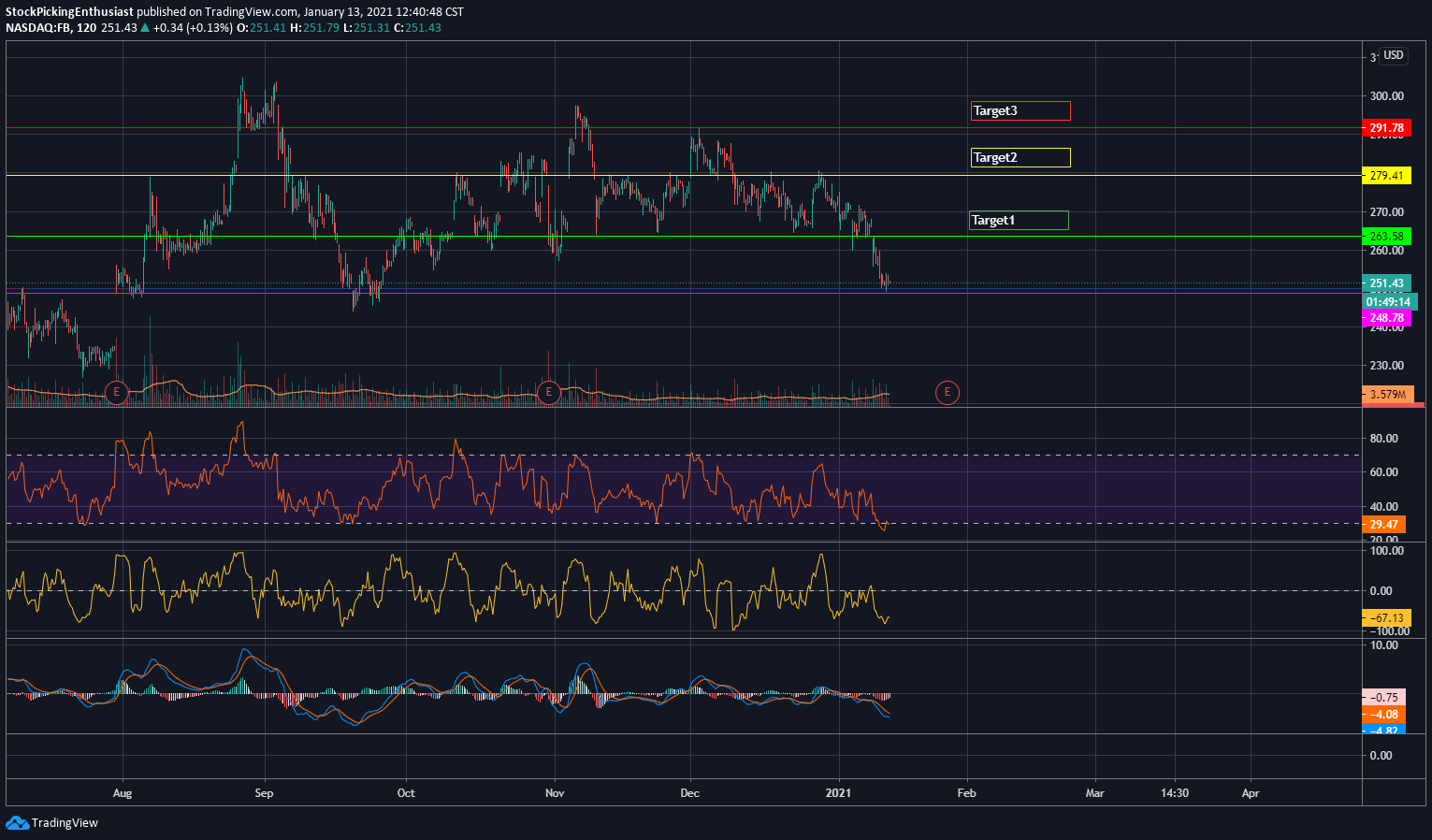Screen dimensions: 1432x840
Task: Click the TradingView logo
Action: tap(52, 823)
